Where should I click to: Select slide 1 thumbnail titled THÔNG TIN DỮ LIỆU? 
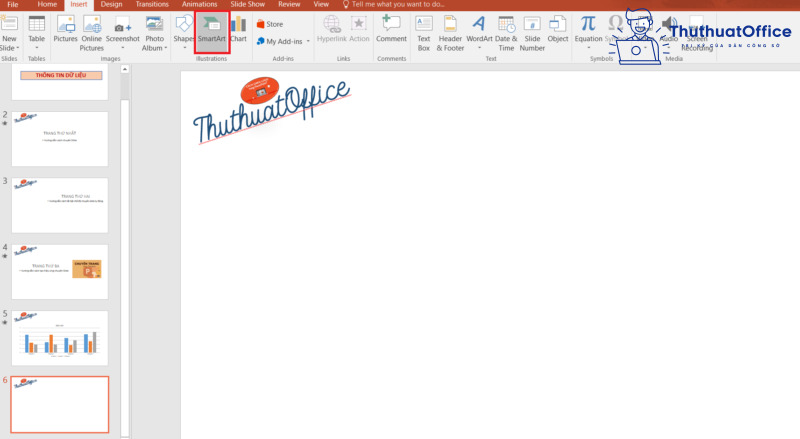pos(60,82)
